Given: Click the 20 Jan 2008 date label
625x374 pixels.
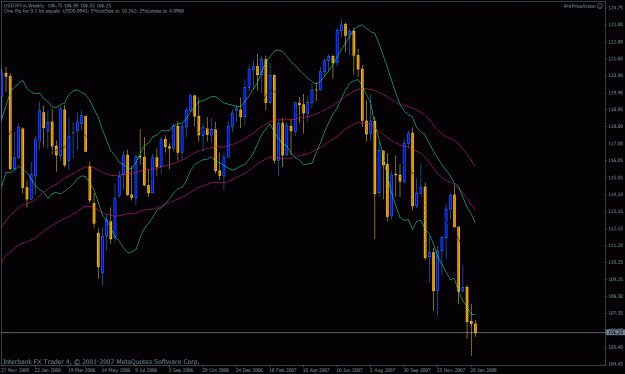Looking at the screenshot, I should (x=483, y=370).
